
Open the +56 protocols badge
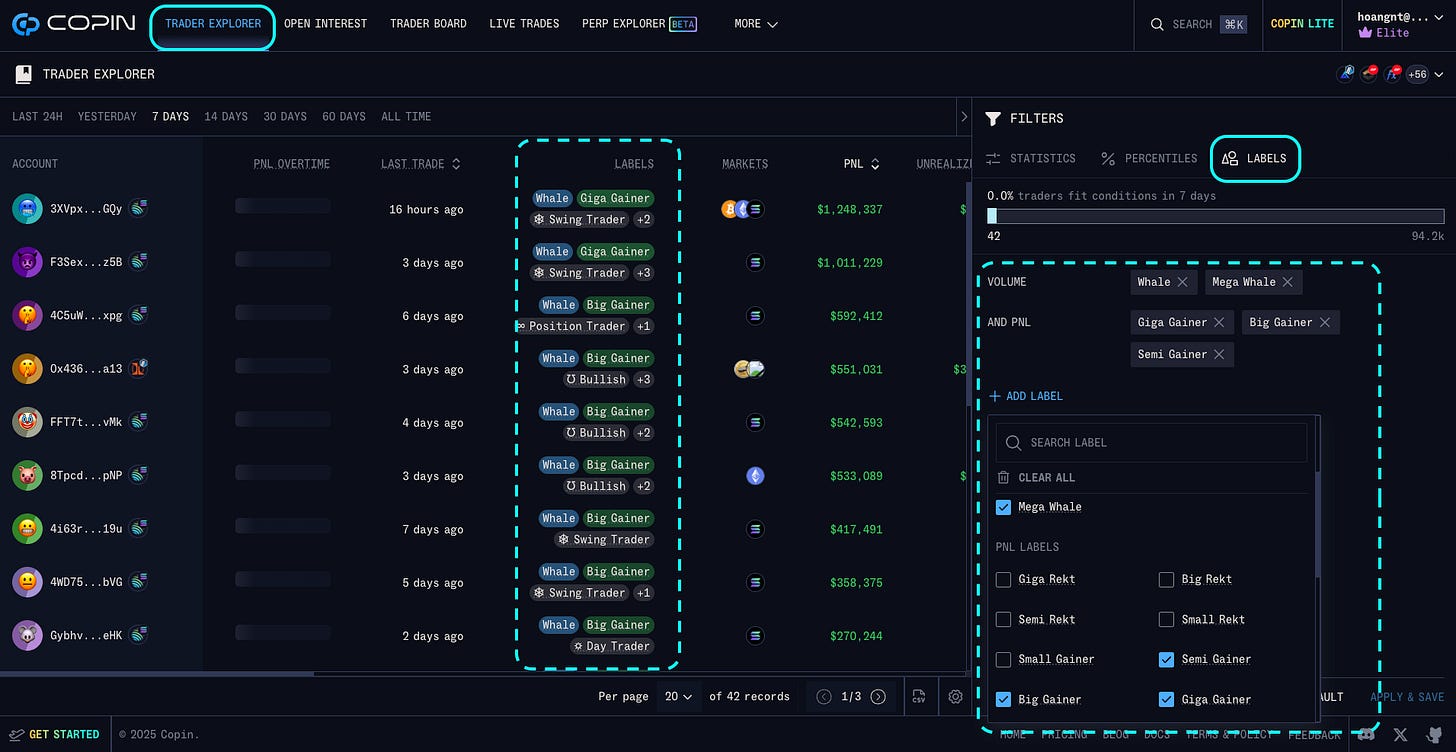pos(1417,74)
